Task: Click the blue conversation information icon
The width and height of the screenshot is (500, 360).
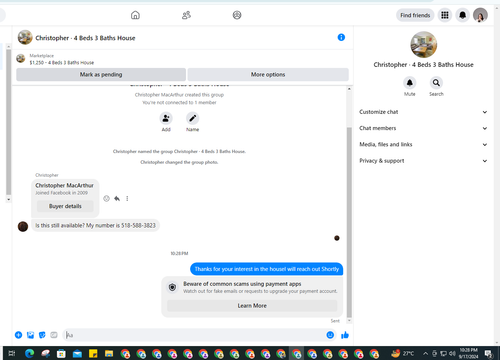Action: tap(341, 37)
